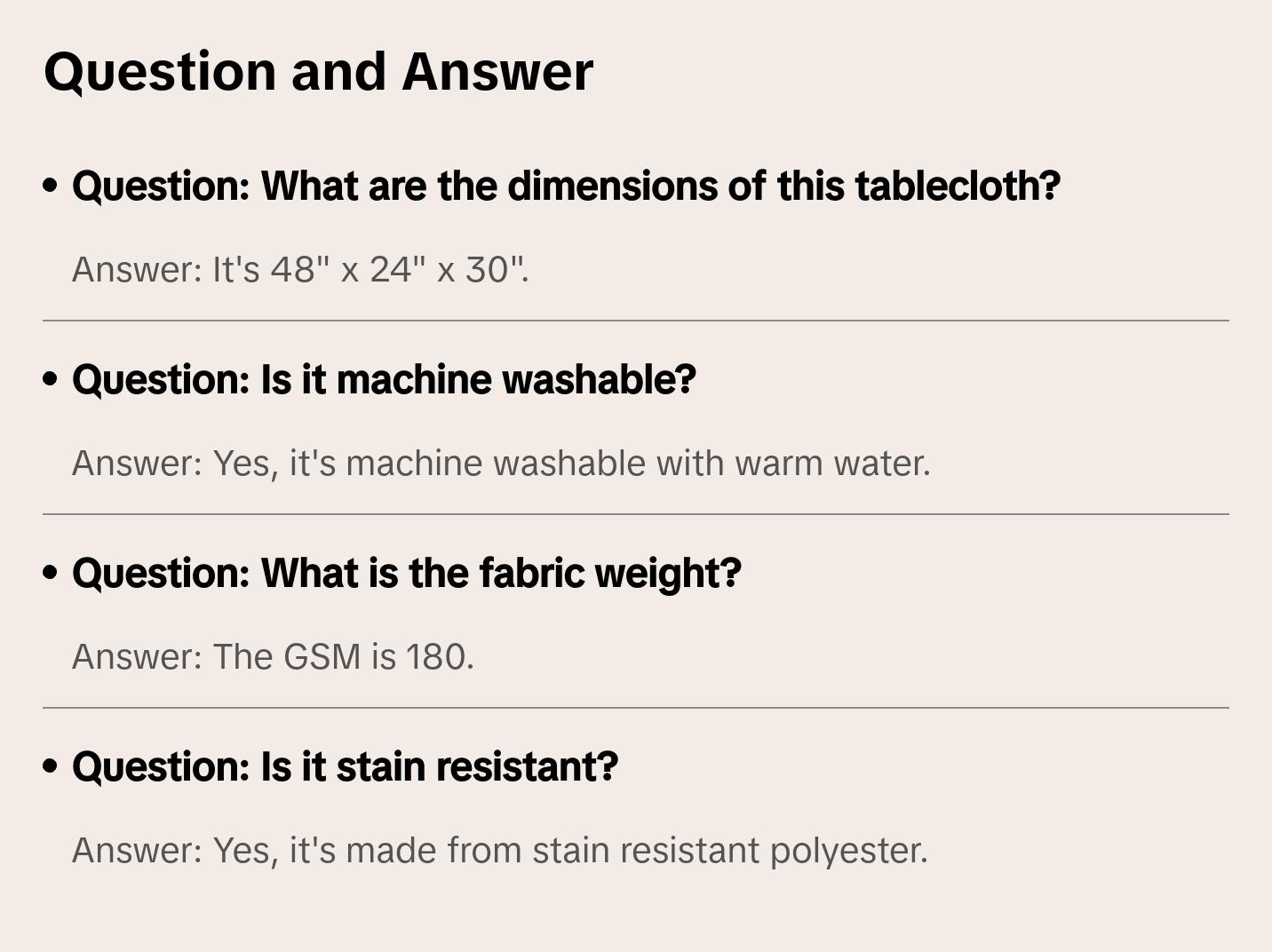Click the "Is it machine washable?" question

click(384, 380)
